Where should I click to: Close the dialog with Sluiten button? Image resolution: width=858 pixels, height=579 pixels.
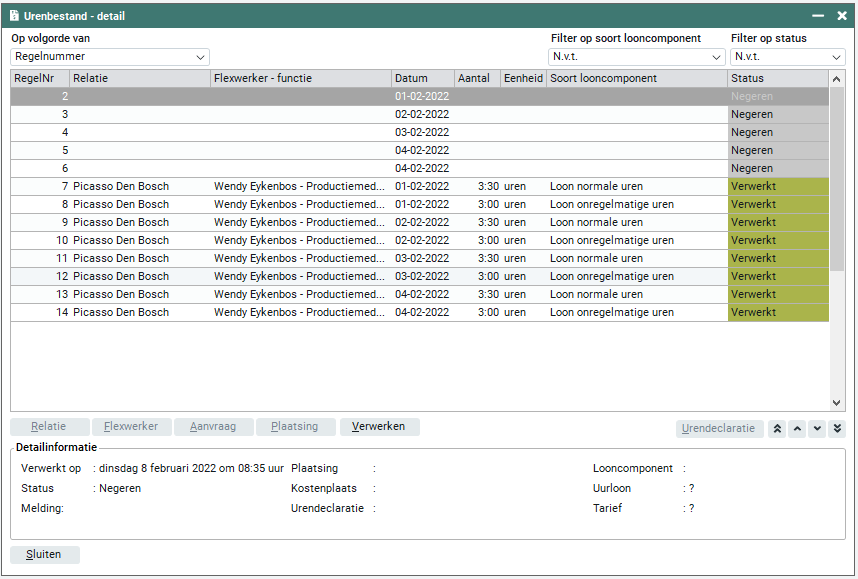45,555
